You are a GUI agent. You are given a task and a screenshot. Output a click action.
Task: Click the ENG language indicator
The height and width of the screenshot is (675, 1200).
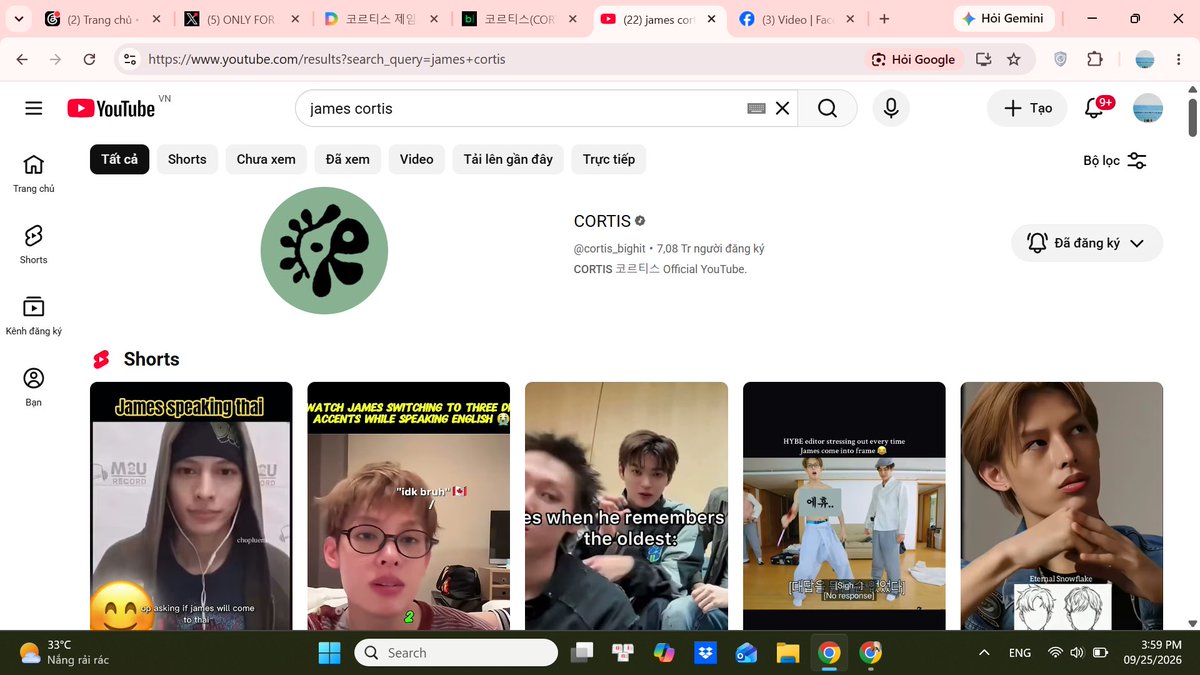[x=1020, y=653]
